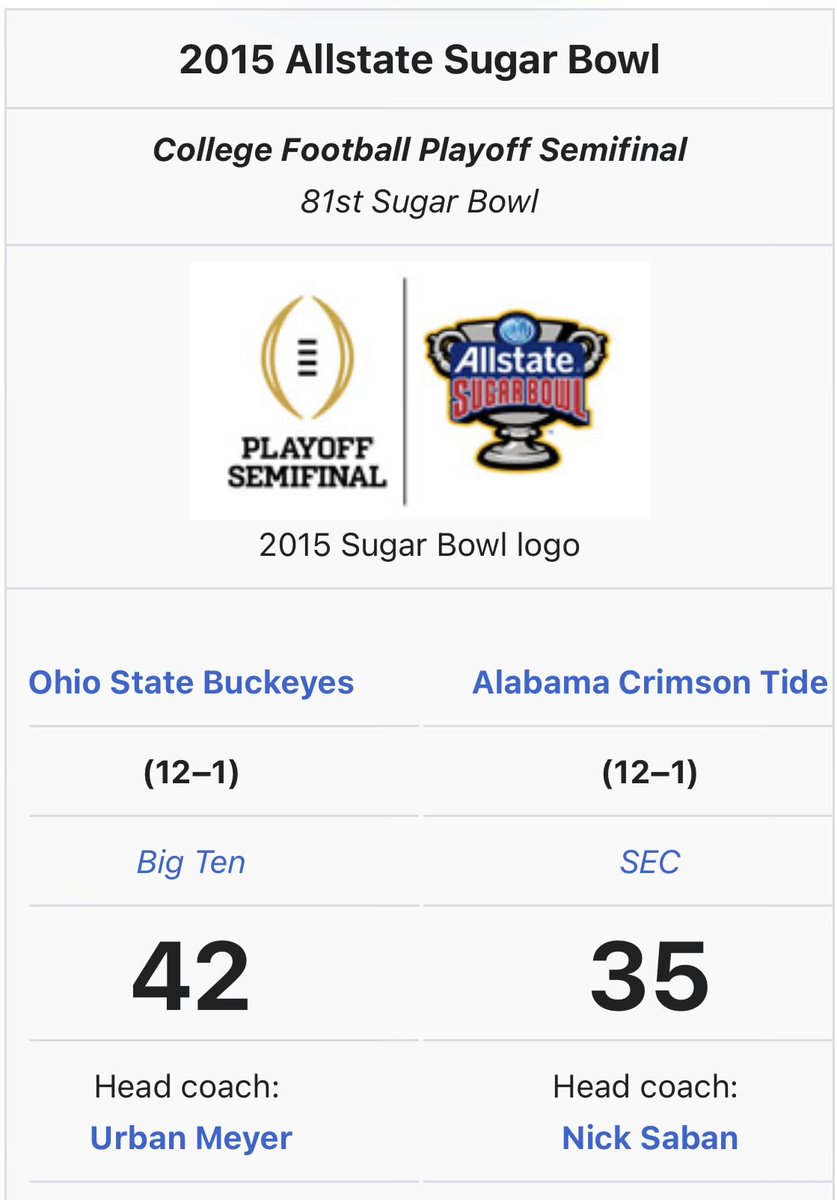The image size is (837, 1200).
Task: Click the Playoff Semifinal wordmark in the logo
Action: (x=307, y=462)
